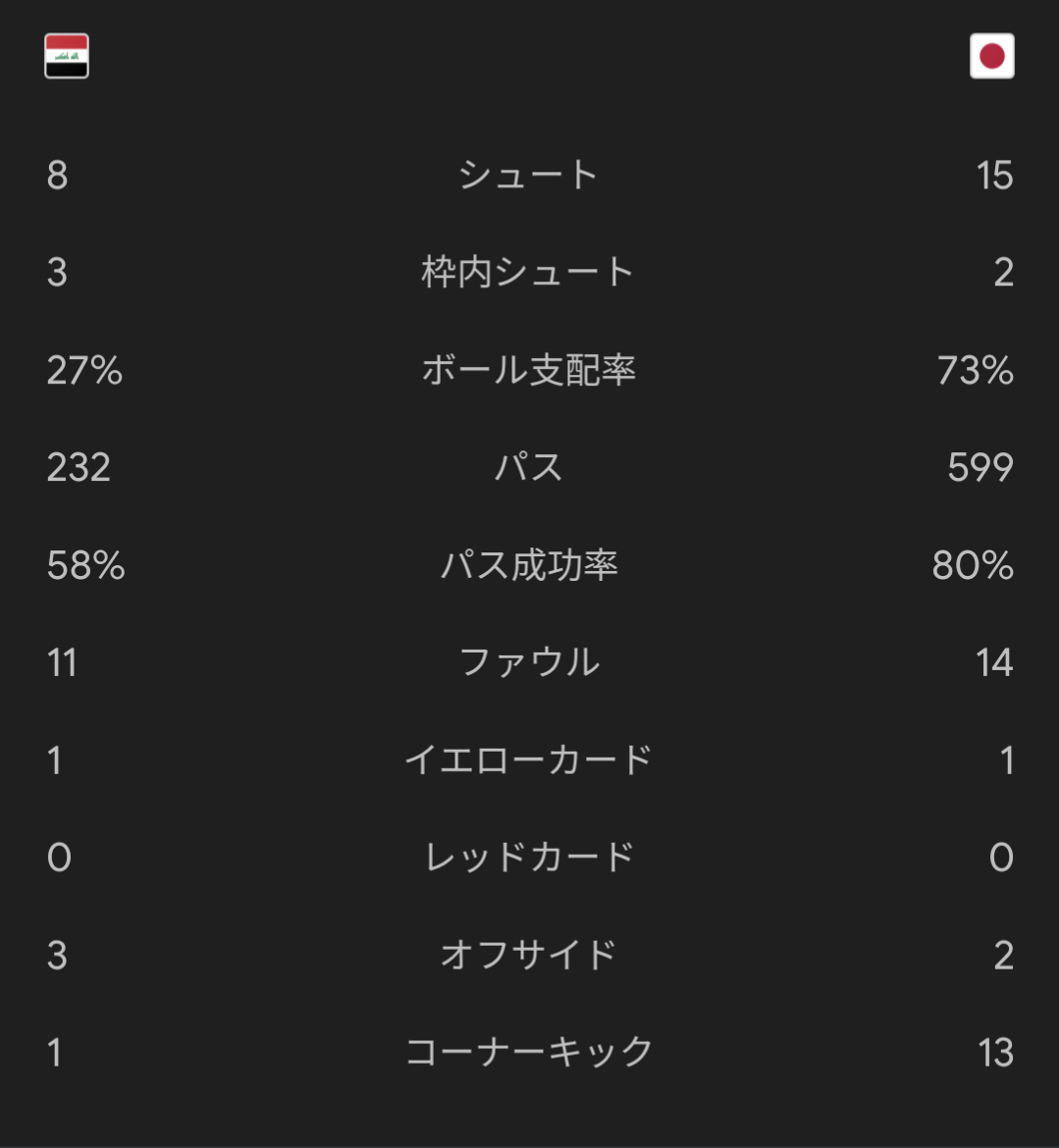Select Iraq's 232 passes value
This screenshot has height=1148, width=1059.
tap(79, 467)
